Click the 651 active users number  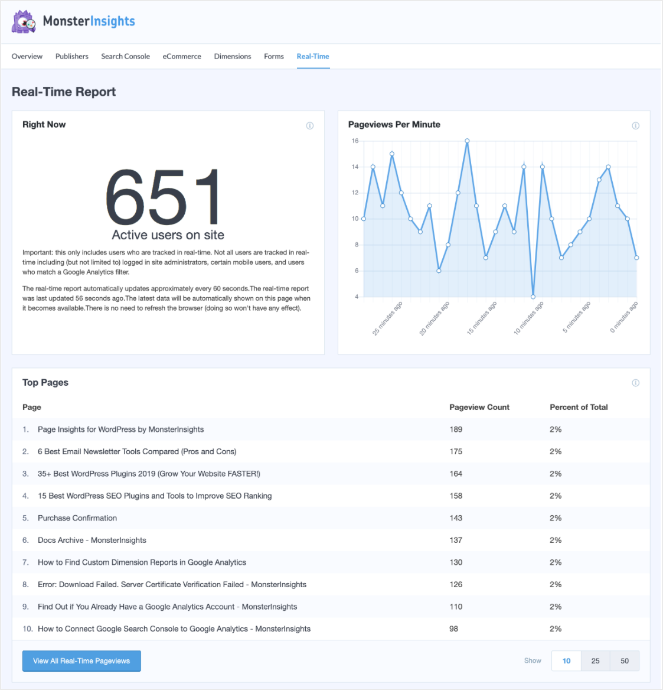pyautogui.click(x=164, y=197)
